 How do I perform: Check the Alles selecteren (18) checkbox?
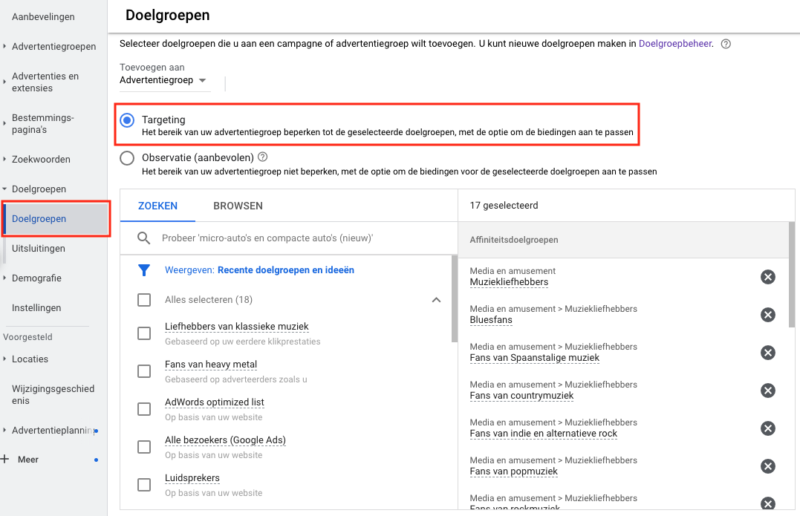tap(144, 300)
